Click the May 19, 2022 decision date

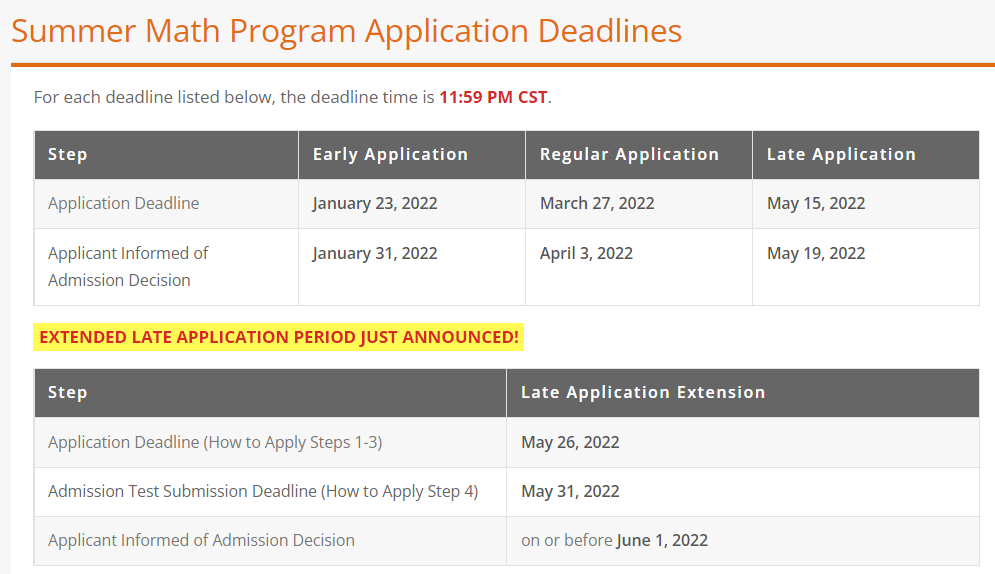(816, 253)
